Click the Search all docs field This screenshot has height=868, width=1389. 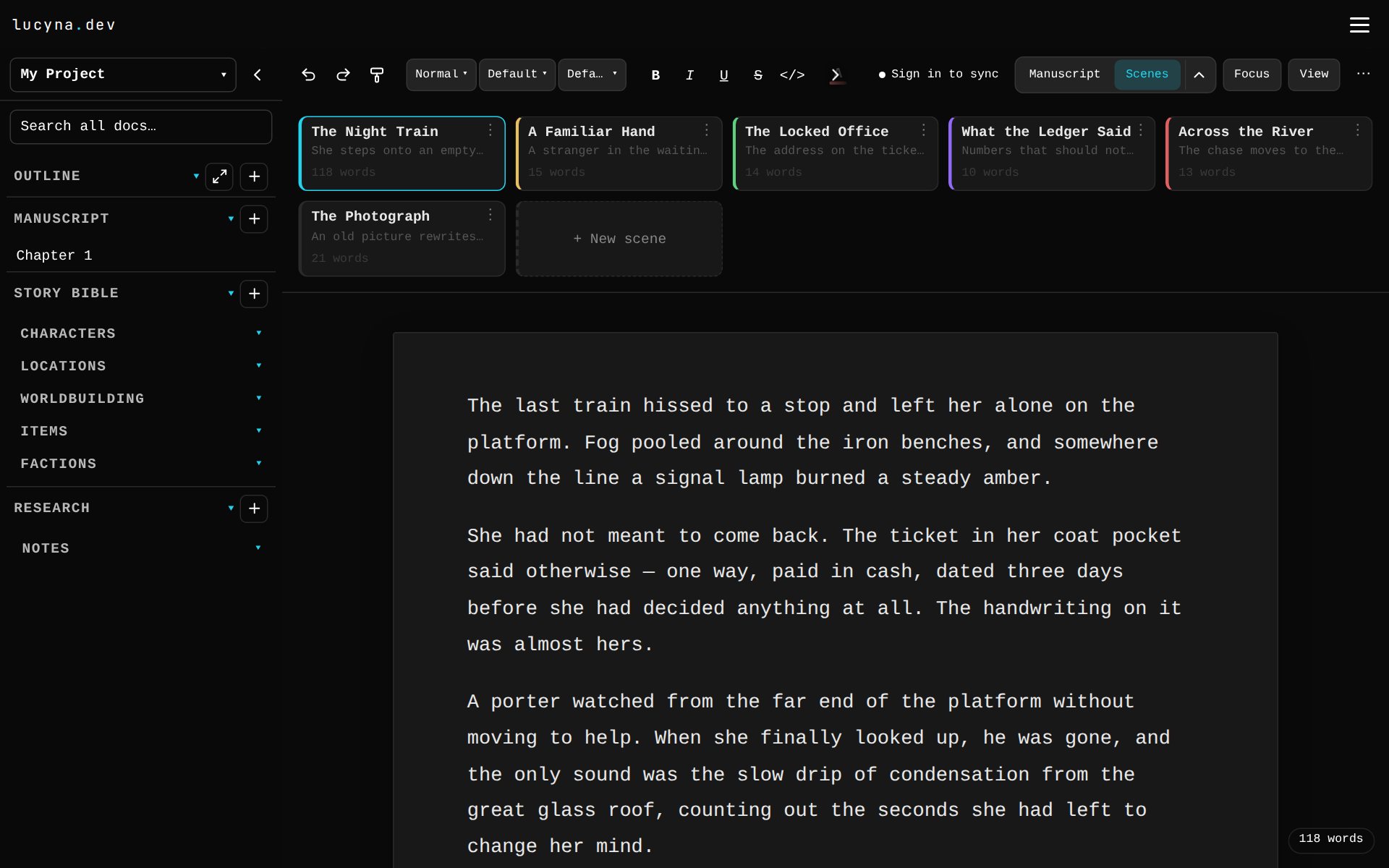pyautogui.click(x=141, y=127)
